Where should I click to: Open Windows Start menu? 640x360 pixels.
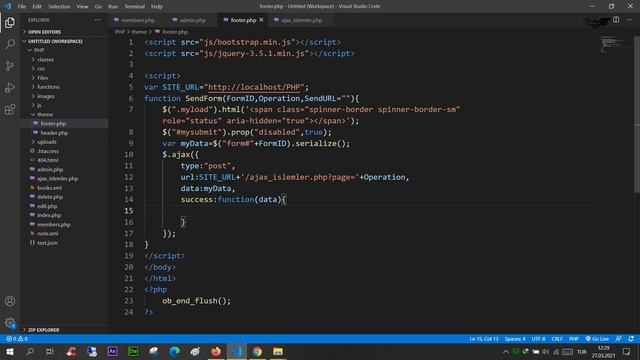click(10, 351)
